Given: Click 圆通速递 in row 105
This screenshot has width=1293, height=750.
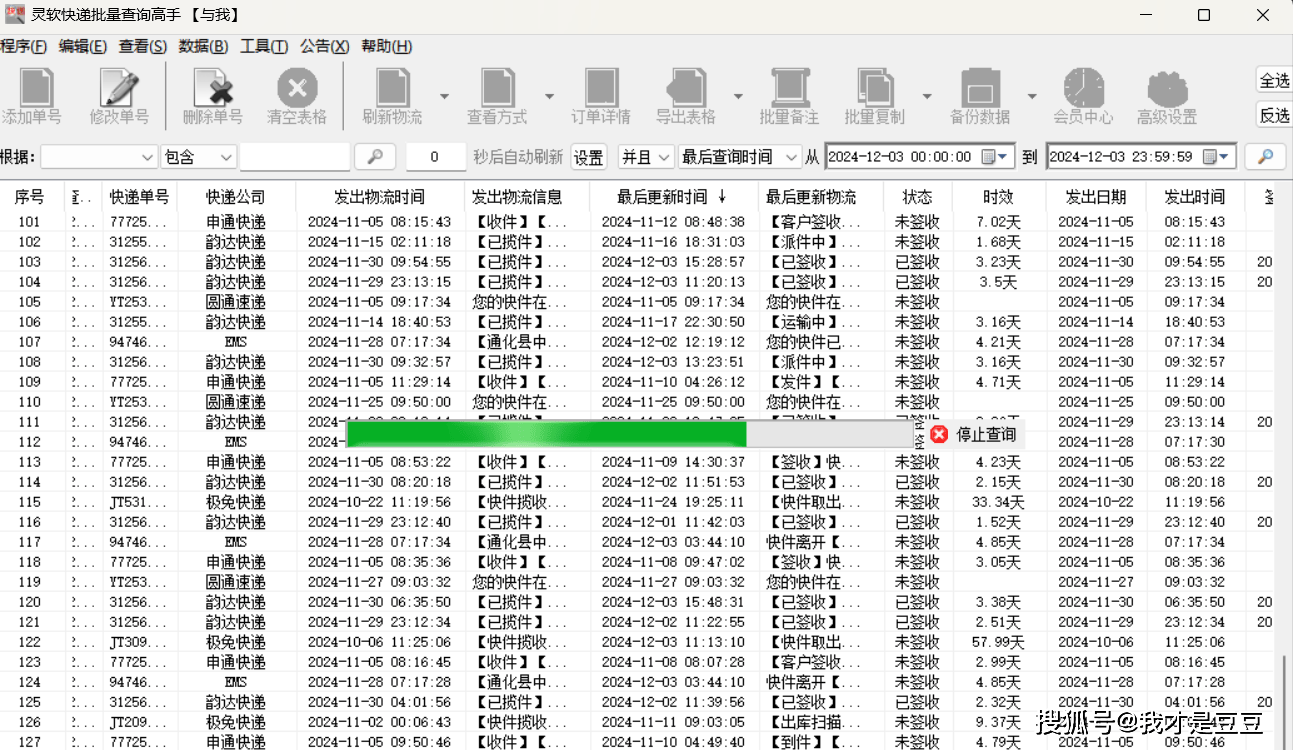Looking at the screenshot, I should pyautogui.click(x=236, y=302).
